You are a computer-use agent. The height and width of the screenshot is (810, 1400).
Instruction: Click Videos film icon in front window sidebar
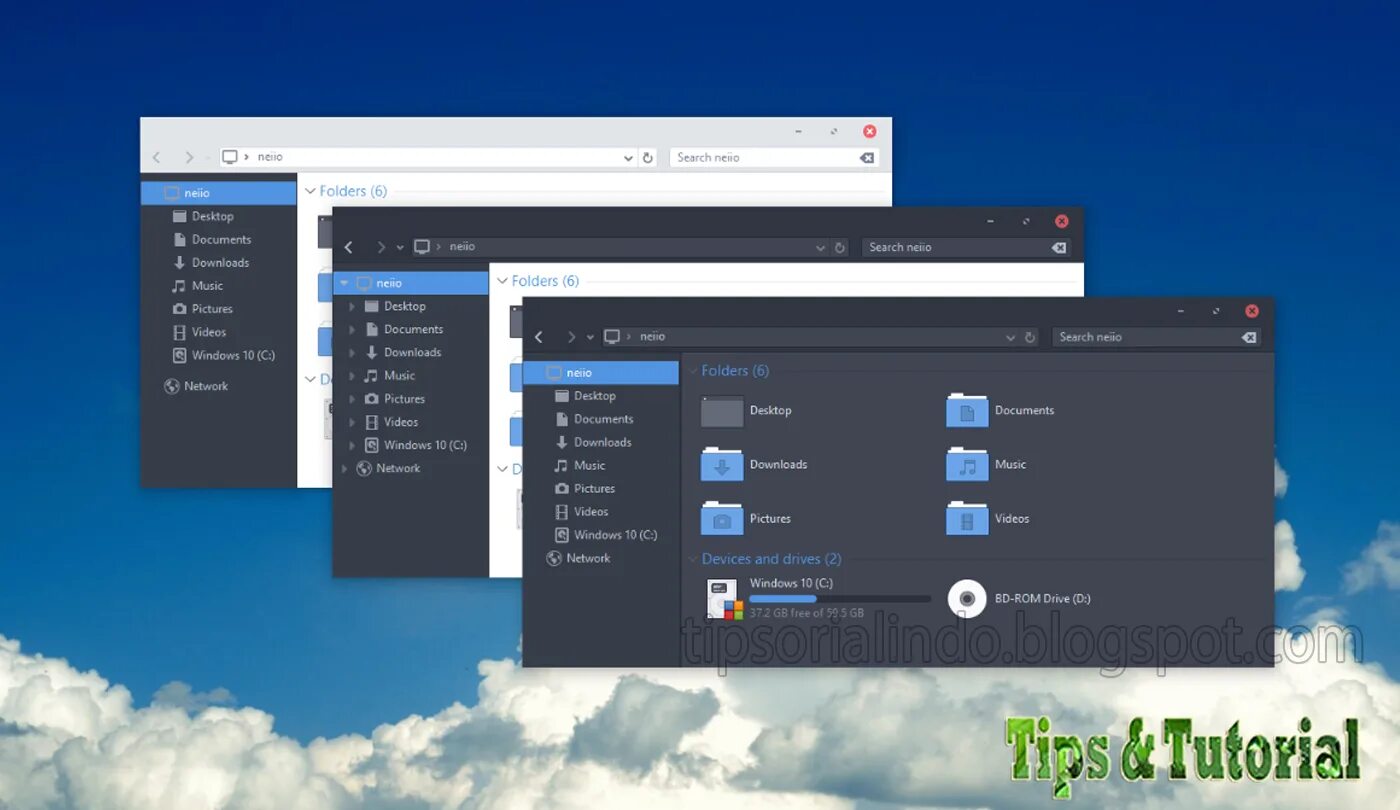tap(562, 511)
